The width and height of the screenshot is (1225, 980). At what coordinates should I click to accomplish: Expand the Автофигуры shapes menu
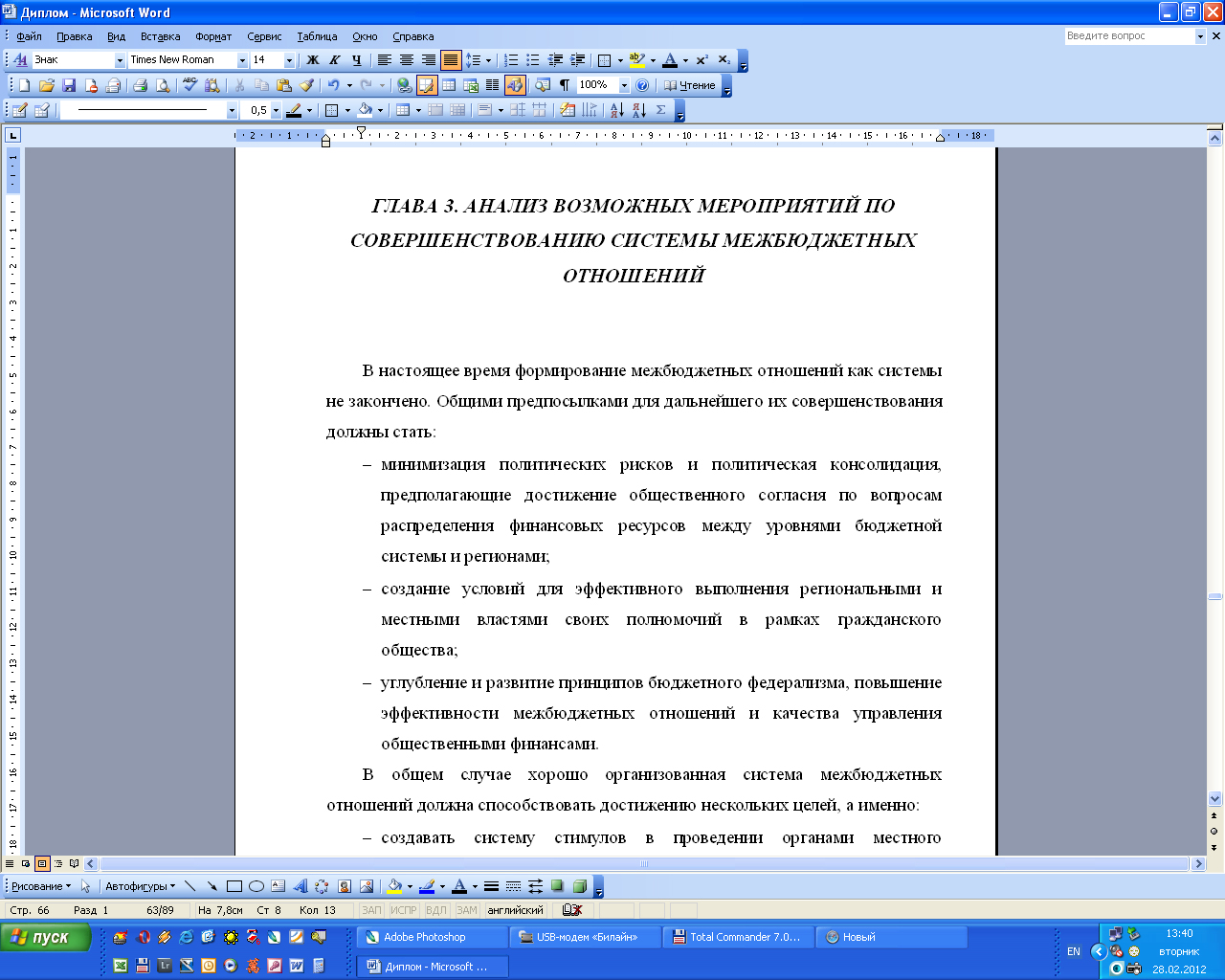click(x=141, y=886)
